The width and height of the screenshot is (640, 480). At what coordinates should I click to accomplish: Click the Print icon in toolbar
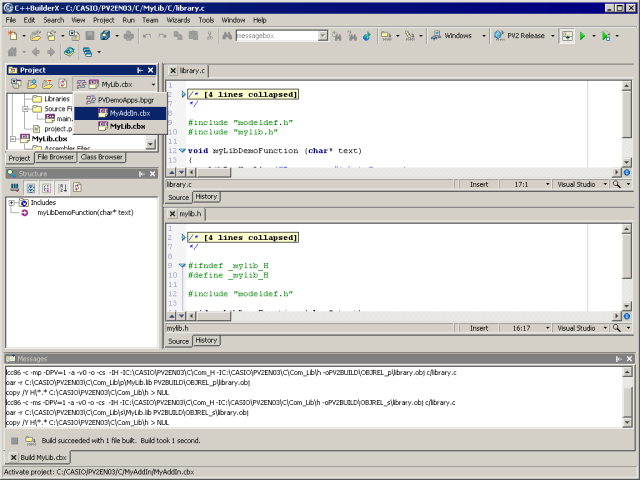coord(129,36)
